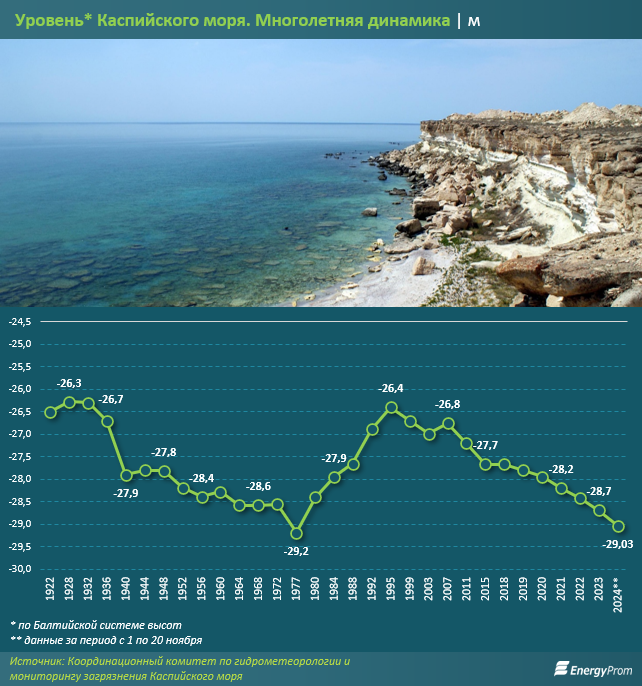Click the y-axis label '-28,0'
The width and height of the screenshot is (642, 686).
[x=20, y=480]
